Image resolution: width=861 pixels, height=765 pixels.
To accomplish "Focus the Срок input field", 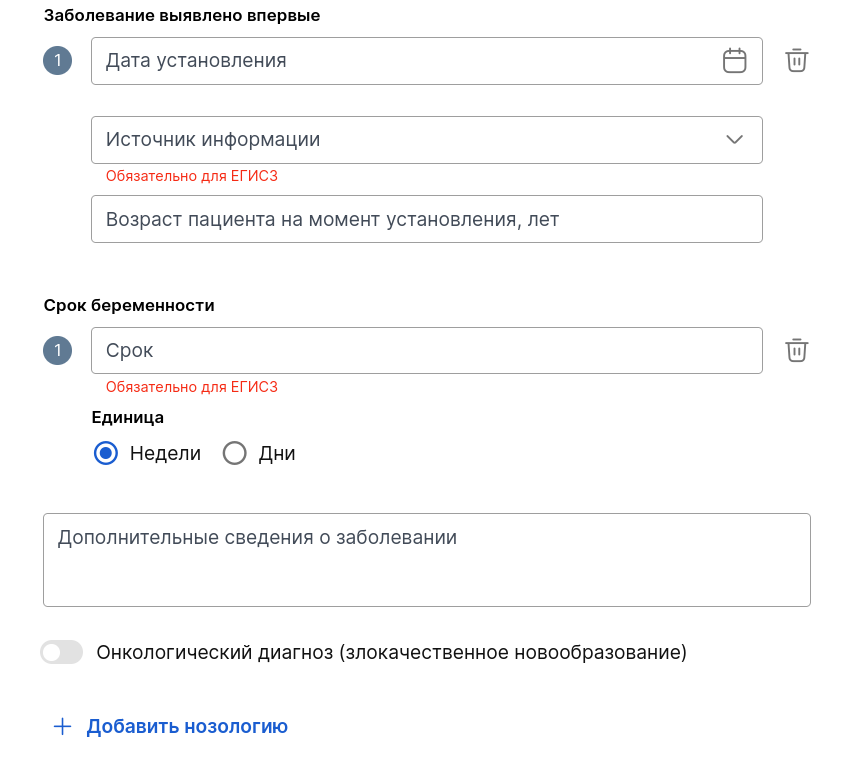I will (427, 350).
